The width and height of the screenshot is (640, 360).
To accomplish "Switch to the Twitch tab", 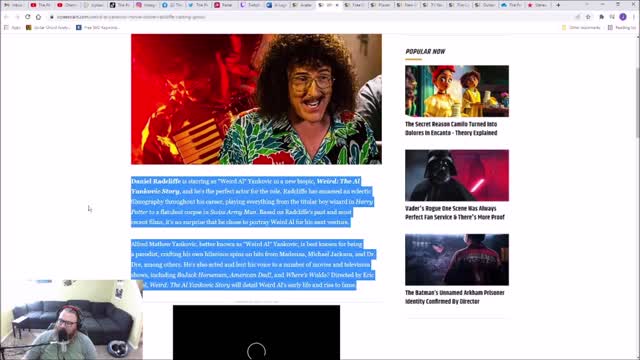I will coord(251,5).
